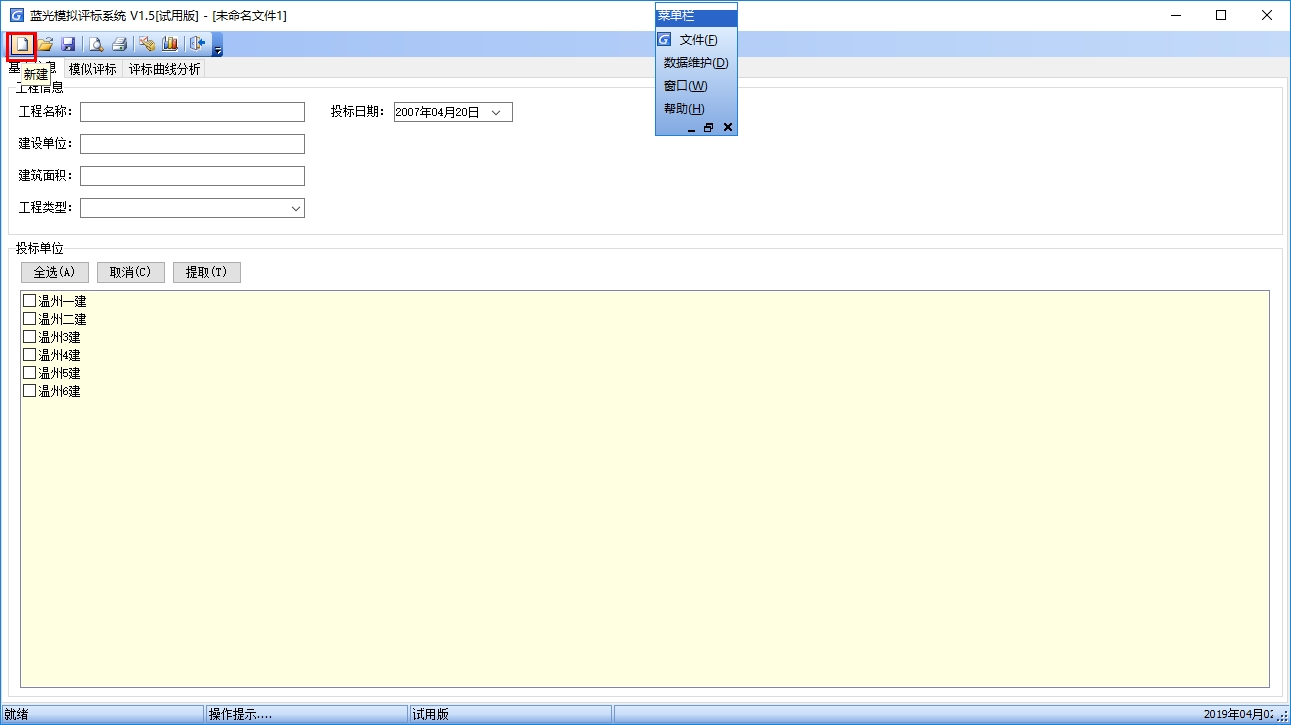Check the 温州5建 checkbox
1291x725 pixels.
tap(29, 373)
